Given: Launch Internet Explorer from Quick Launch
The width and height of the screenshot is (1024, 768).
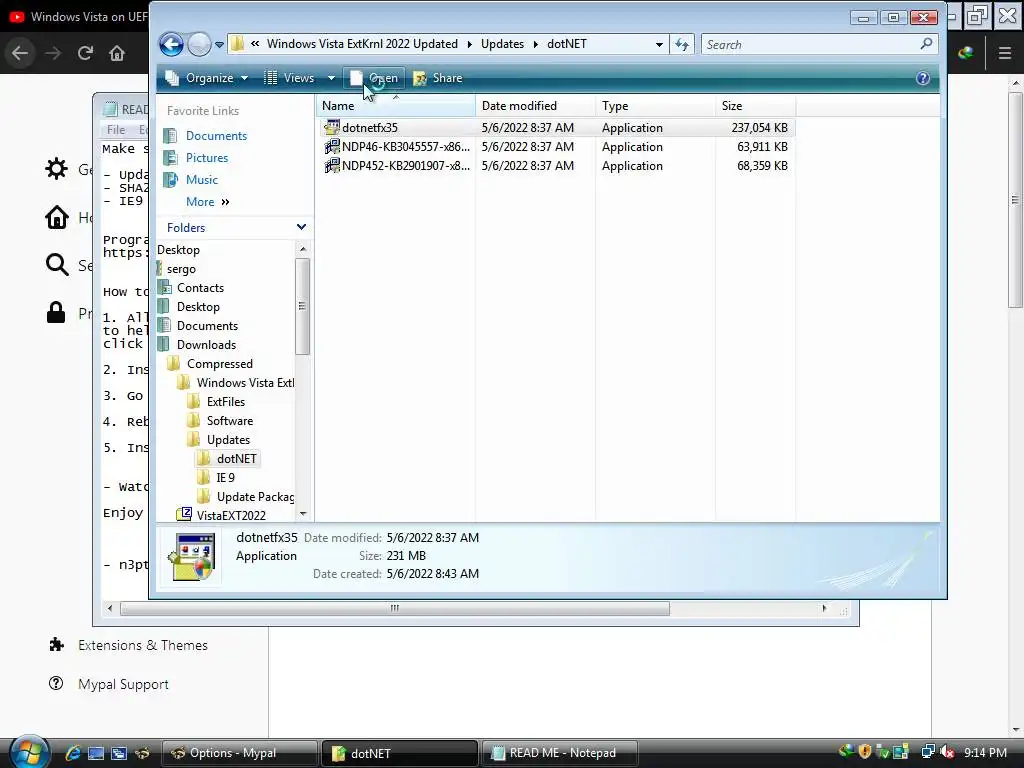Looking at the screenshot, I should click(x=72, y=753).
